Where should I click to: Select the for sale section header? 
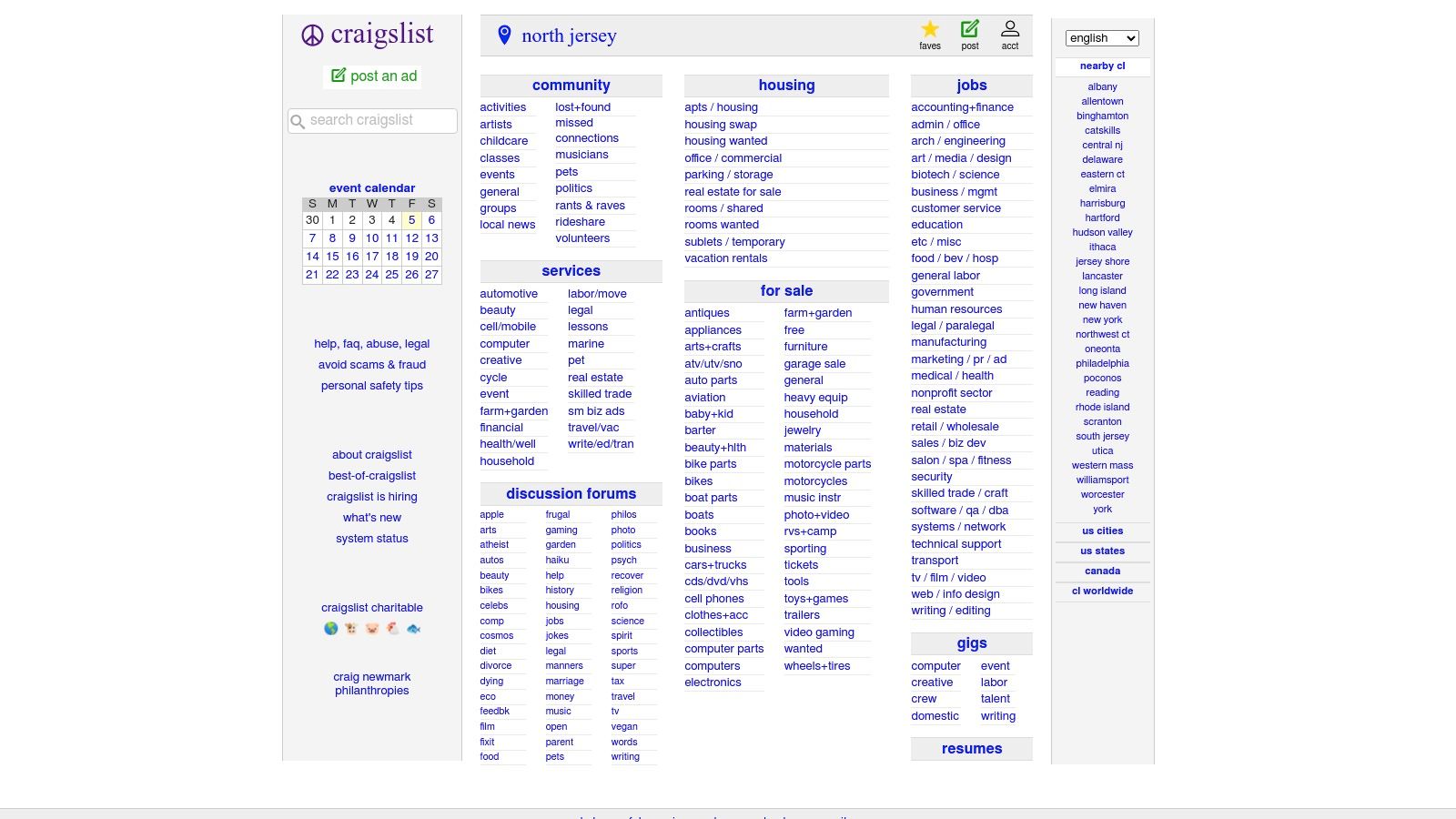tap(786, 290)
